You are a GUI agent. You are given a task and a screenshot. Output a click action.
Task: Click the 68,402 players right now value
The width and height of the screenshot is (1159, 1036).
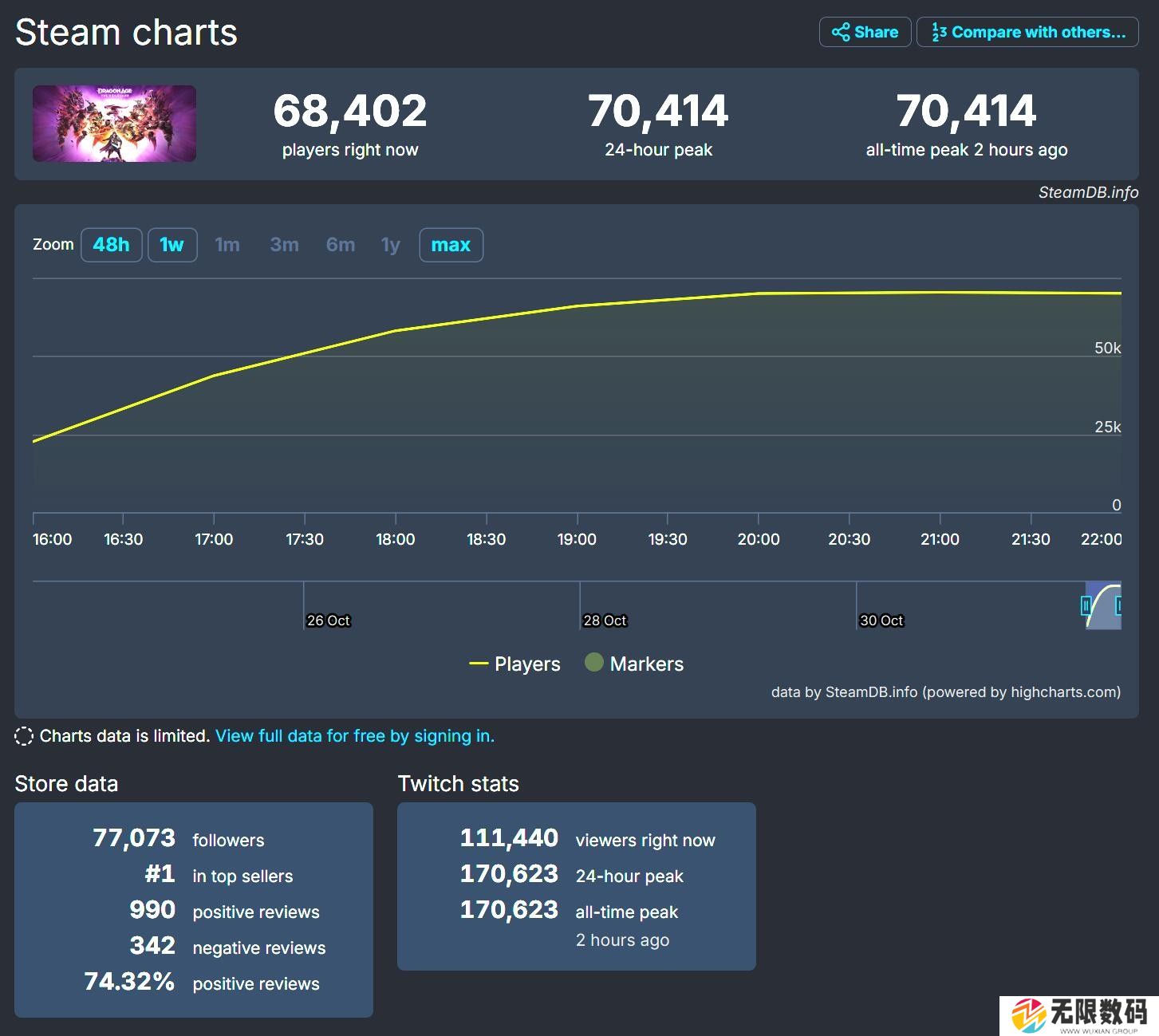pos(350,111)
